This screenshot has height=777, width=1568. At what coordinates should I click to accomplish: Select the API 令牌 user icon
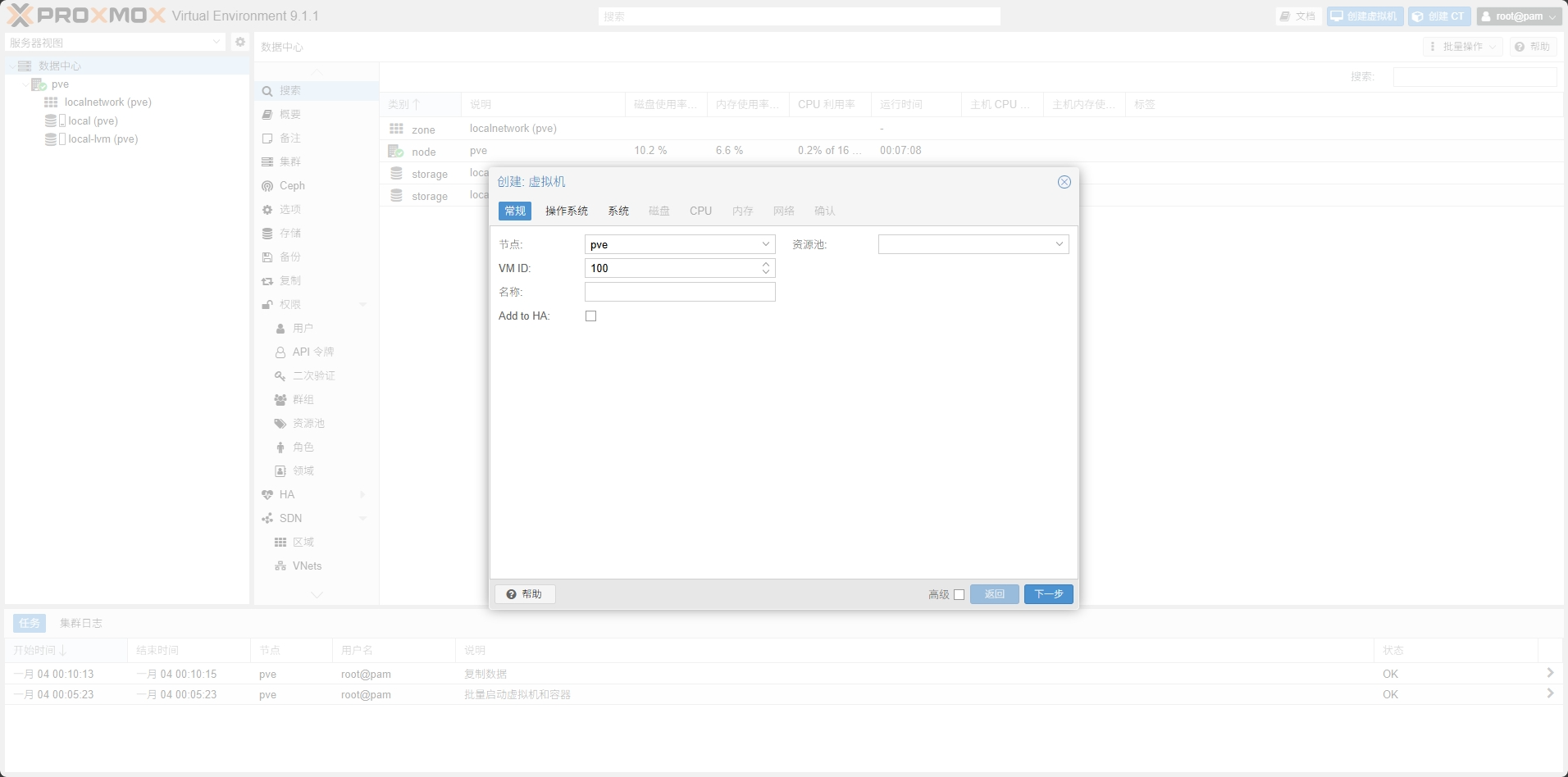coord(280,352)
